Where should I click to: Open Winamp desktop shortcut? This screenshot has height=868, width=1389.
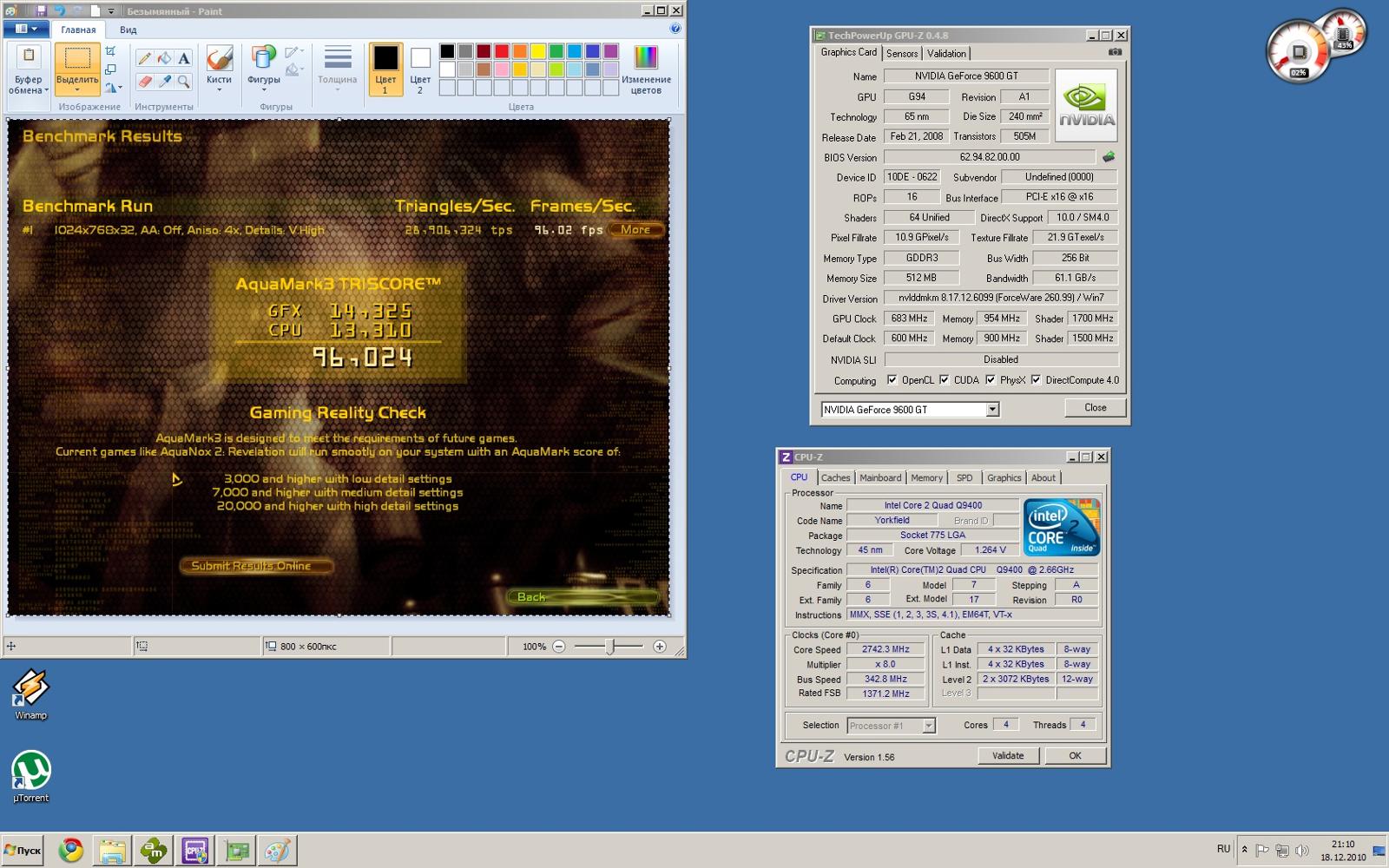coord(30,694)
